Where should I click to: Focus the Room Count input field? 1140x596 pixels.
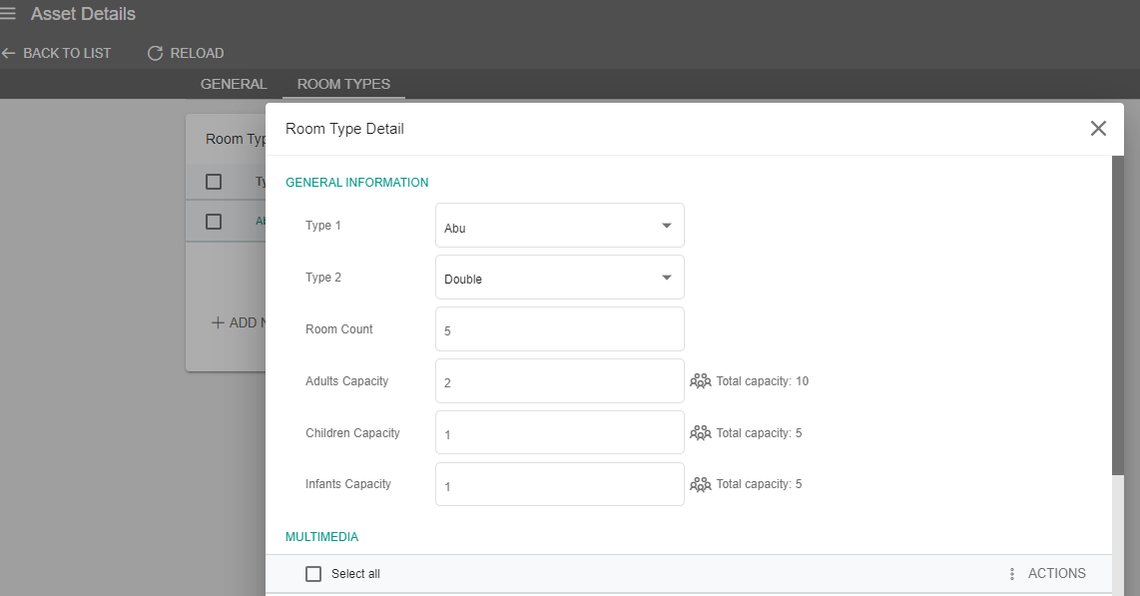(x=560, y=329)
